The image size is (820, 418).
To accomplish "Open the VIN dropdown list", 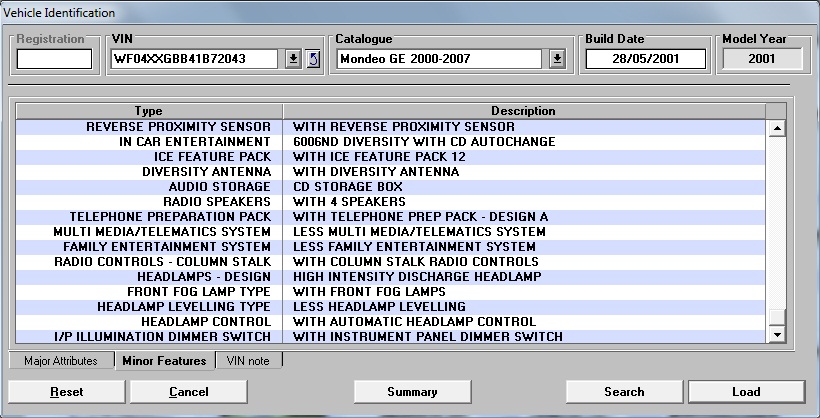I will tap(293, 59).
